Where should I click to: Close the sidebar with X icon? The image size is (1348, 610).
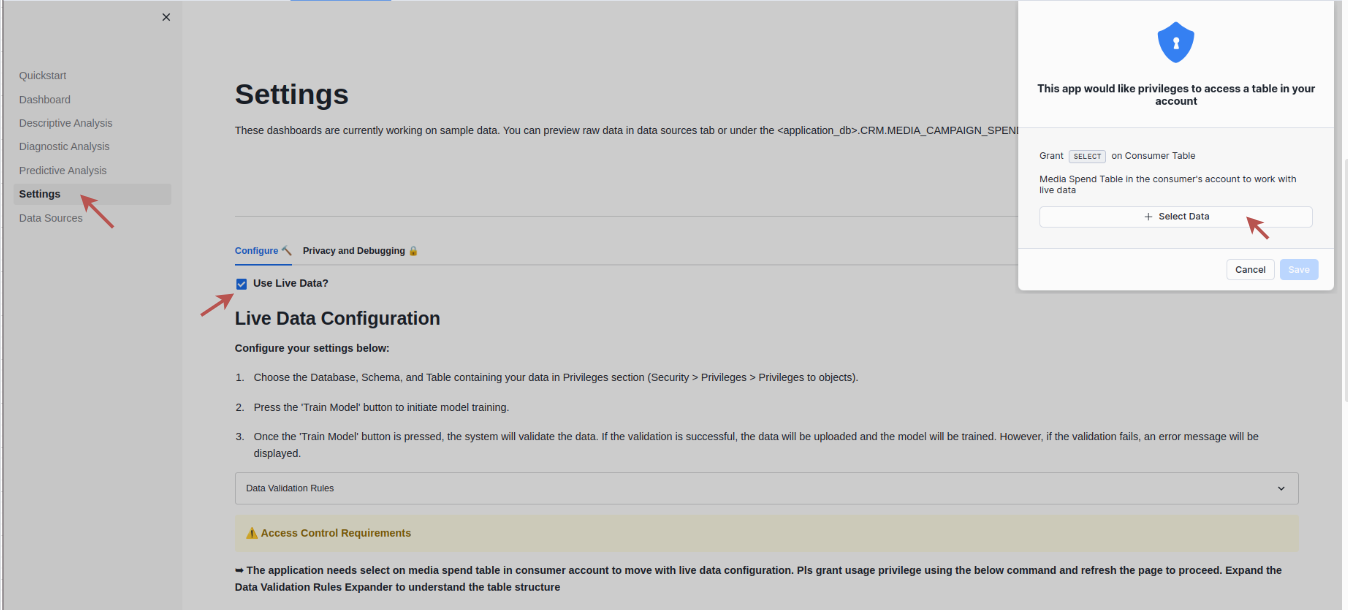(166, 17)
